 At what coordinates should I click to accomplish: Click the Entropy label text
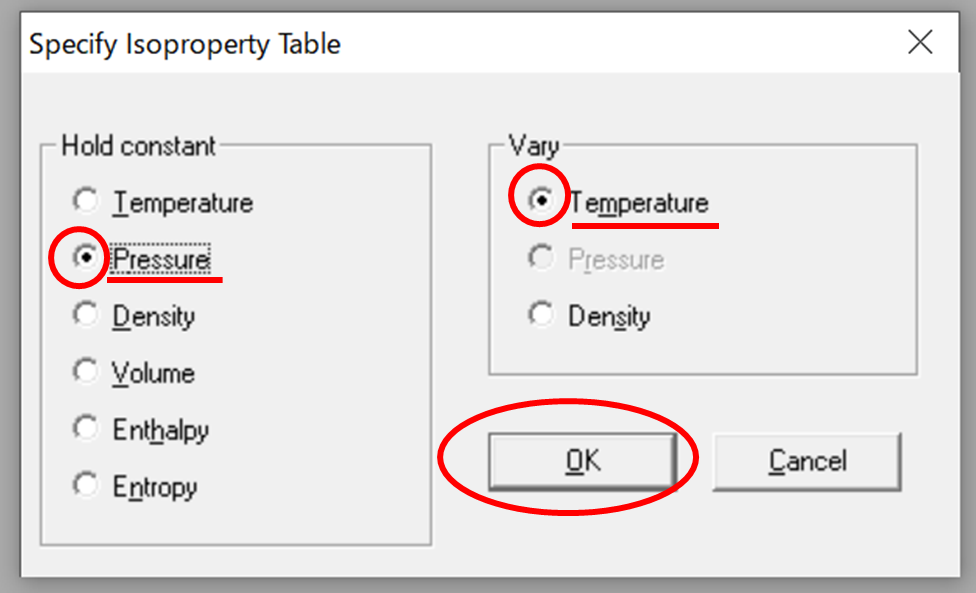pos(155,488)
